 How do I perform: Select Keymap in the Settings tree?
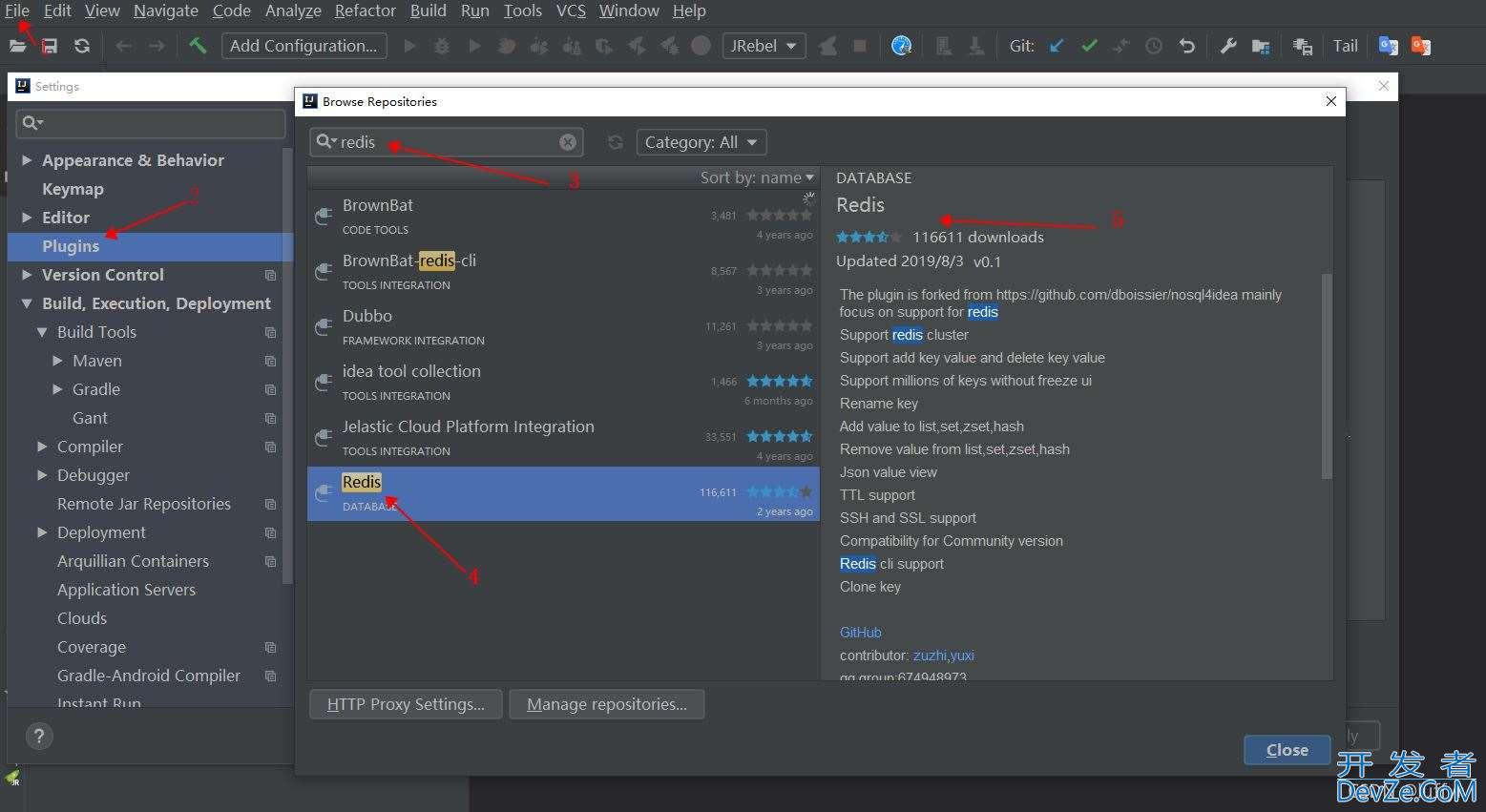[73, 189]
